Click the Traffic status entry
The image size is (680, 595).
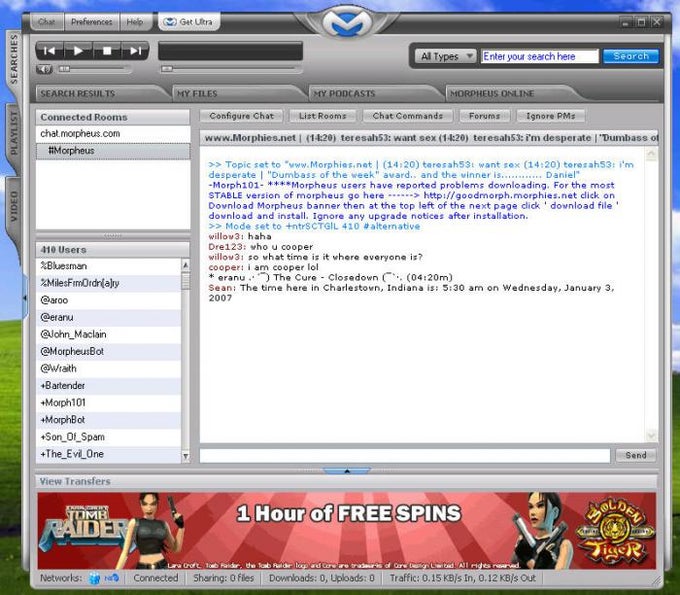[x=462, y=578]
